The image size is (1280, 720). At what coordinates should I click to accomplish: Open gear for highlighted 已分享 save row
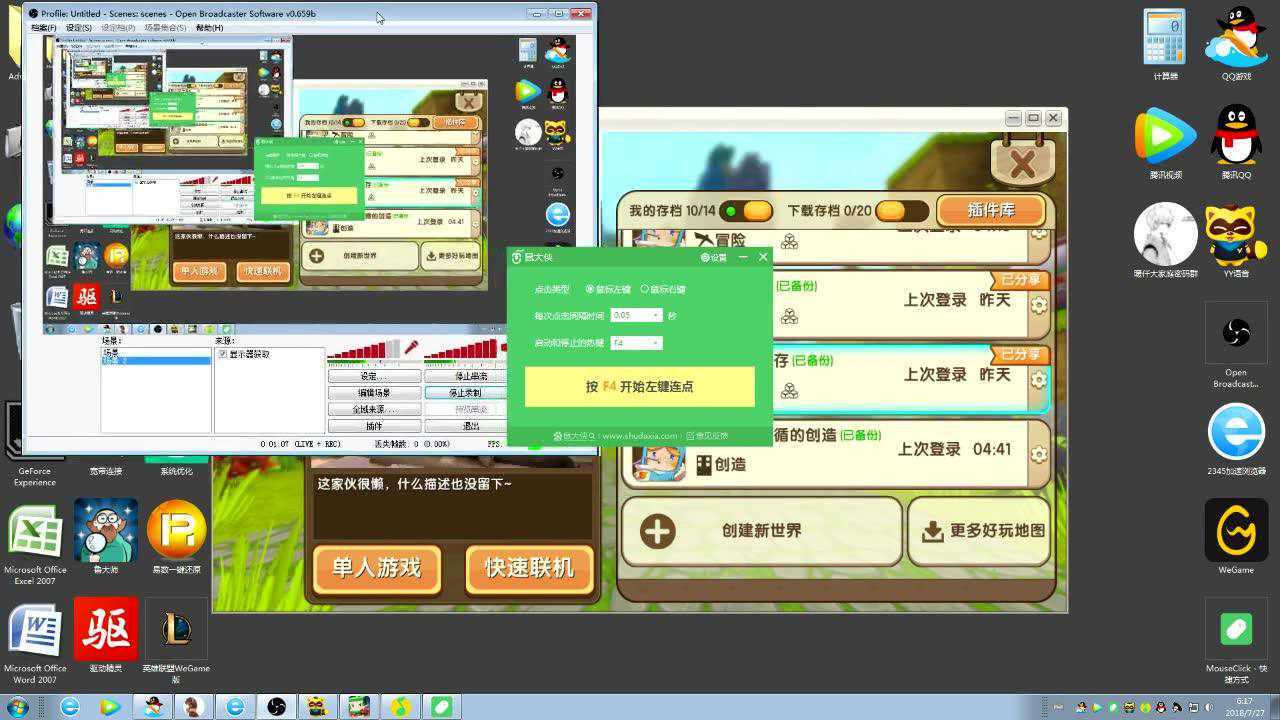tap(1039, 380)
